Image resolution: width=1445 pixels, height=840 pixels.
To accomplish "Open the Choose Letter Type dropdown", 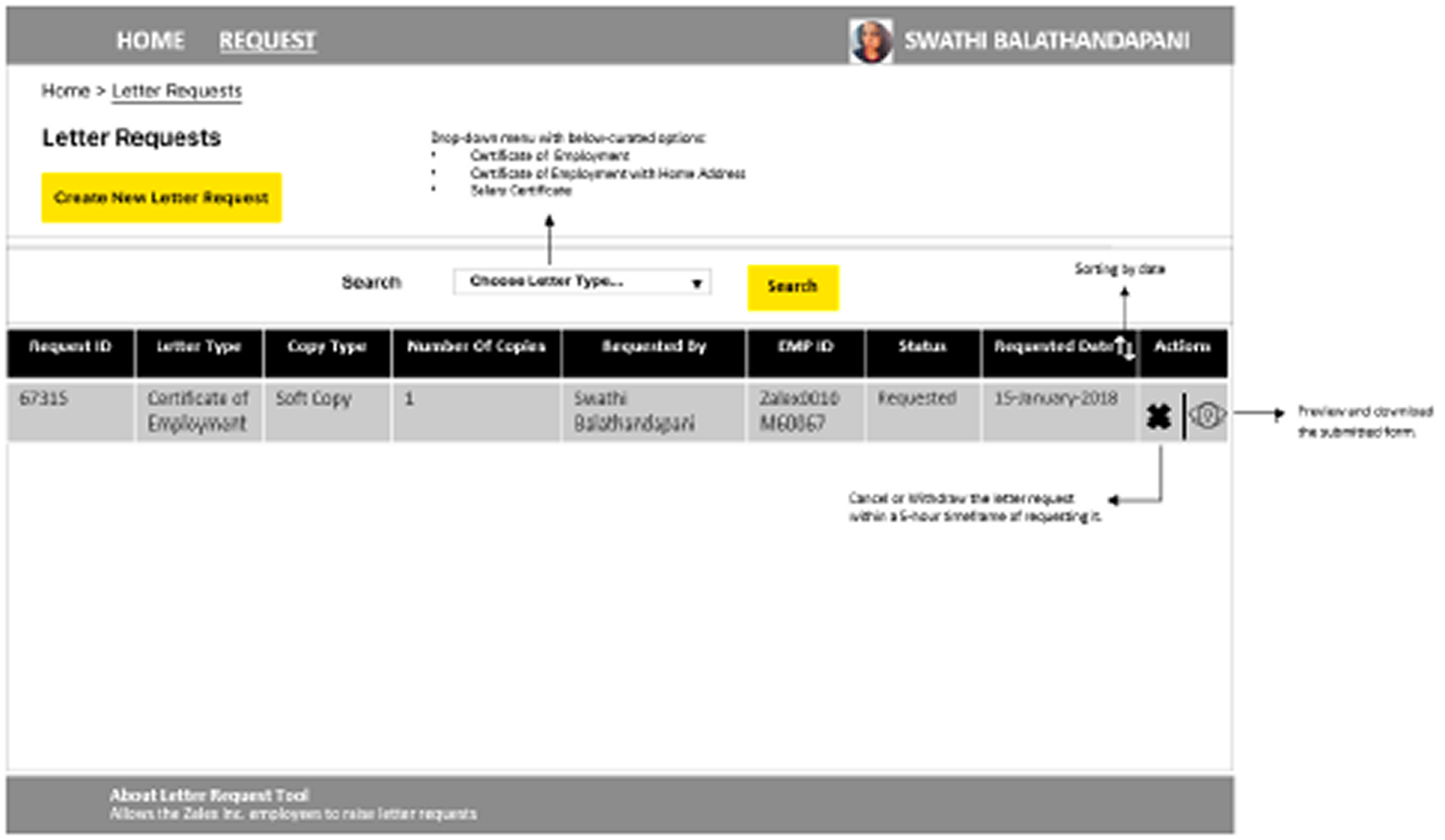I will (x=582, y=282).
